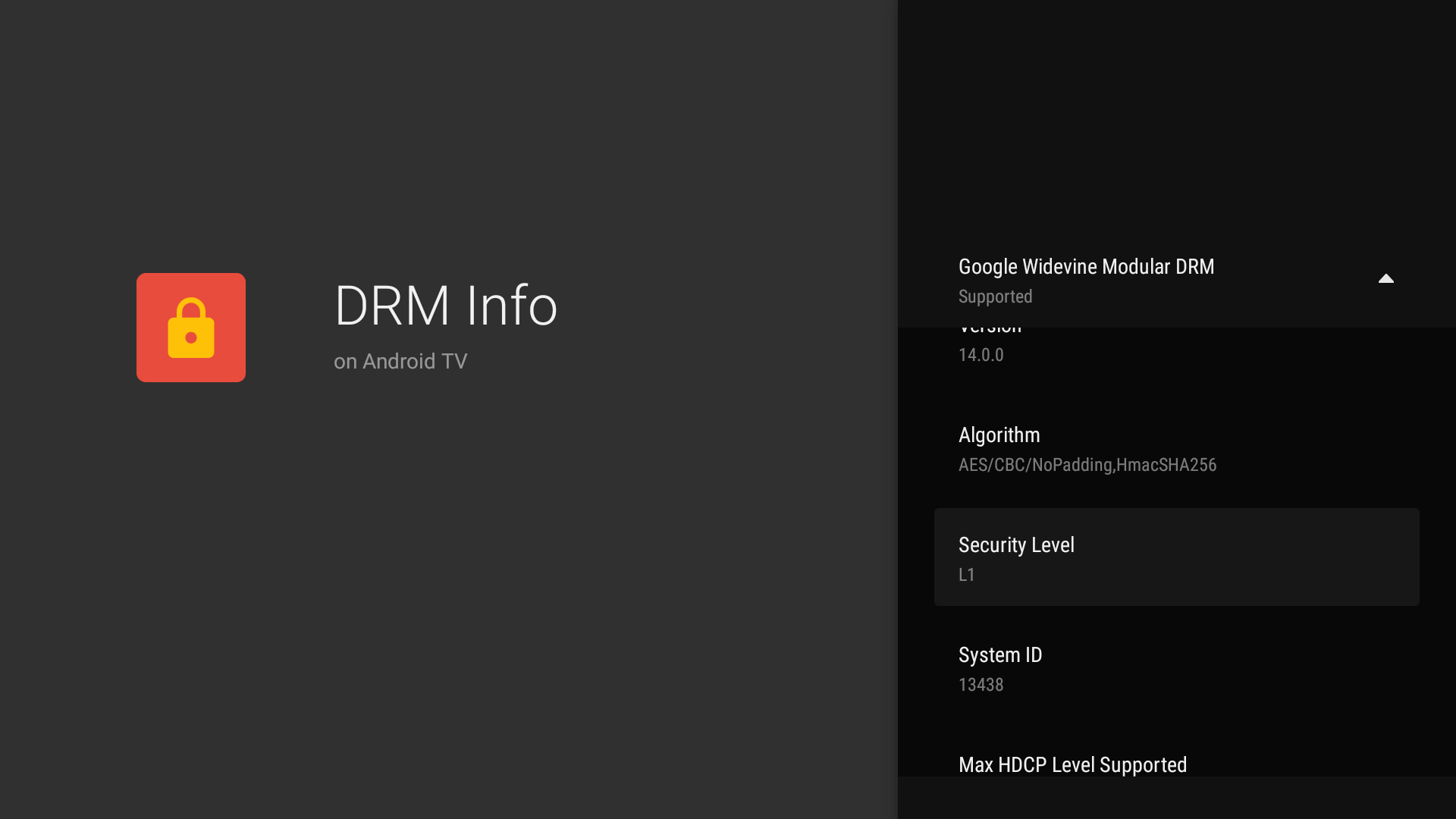
Task: Click 'Google Widevine Modular DRM' title text
Action: point(1085,267)
